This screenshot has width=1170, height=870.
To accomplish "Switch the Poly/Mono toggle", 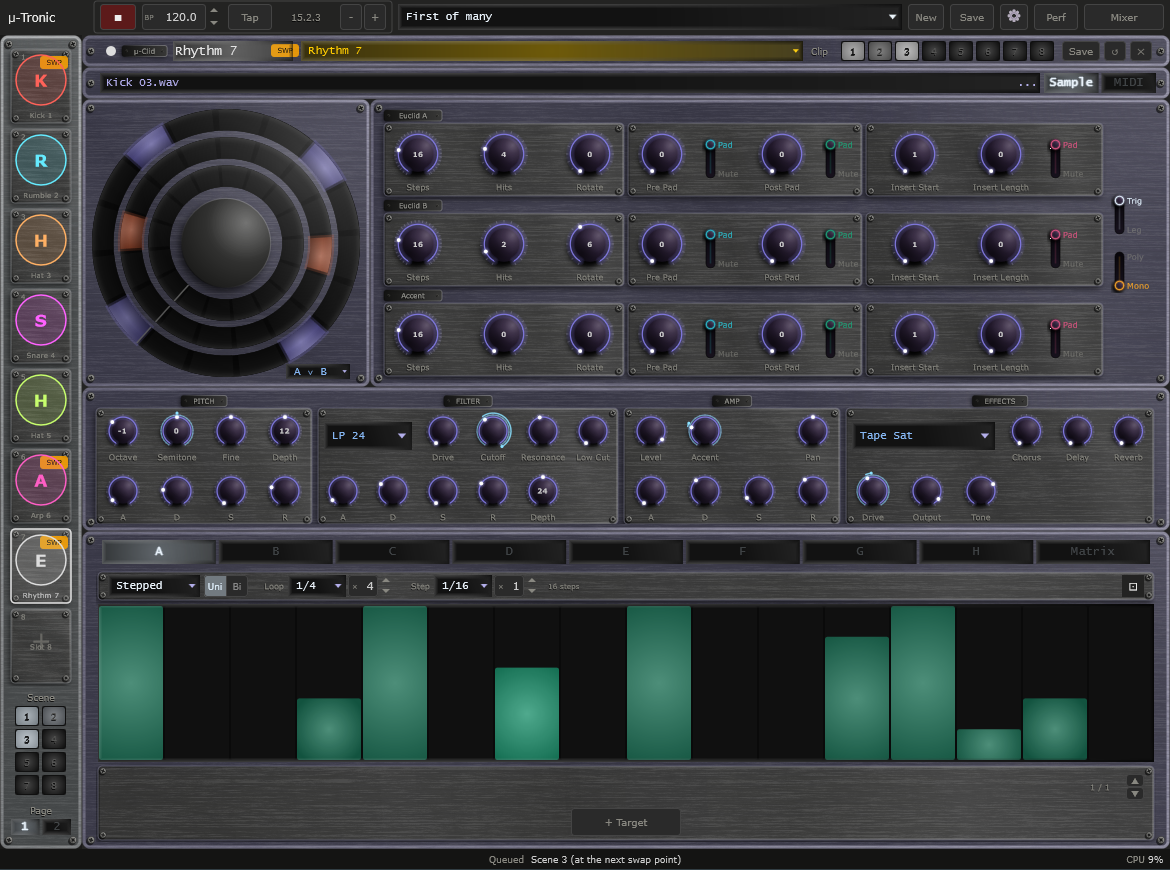I will tap(1119, 272).
